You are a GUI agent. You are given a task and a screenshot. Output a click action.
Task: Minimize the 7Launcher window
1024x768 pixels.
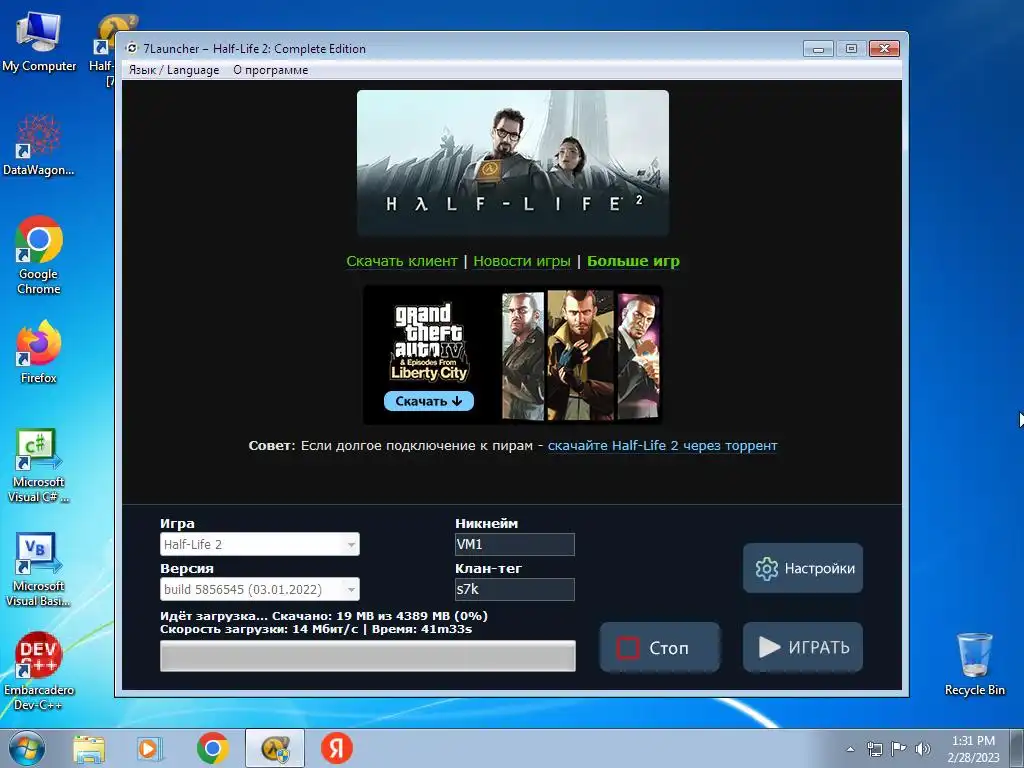(818, 49)
